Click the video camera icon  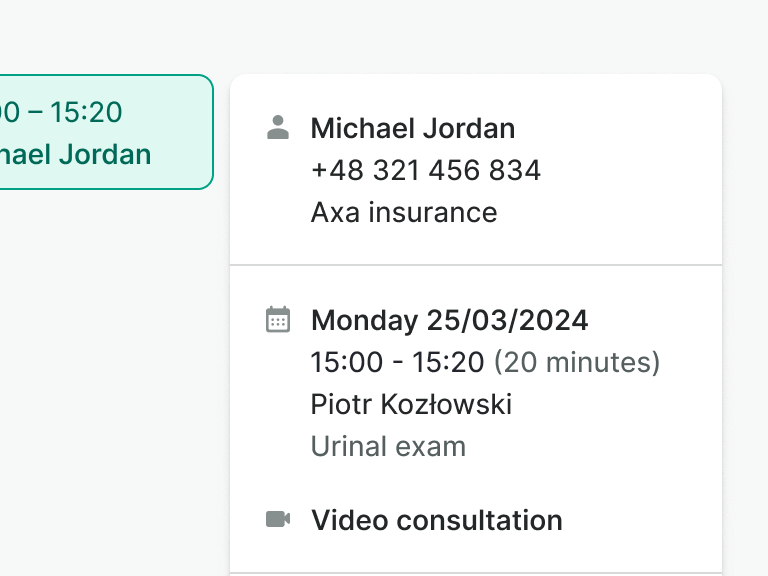coord(278,519)
